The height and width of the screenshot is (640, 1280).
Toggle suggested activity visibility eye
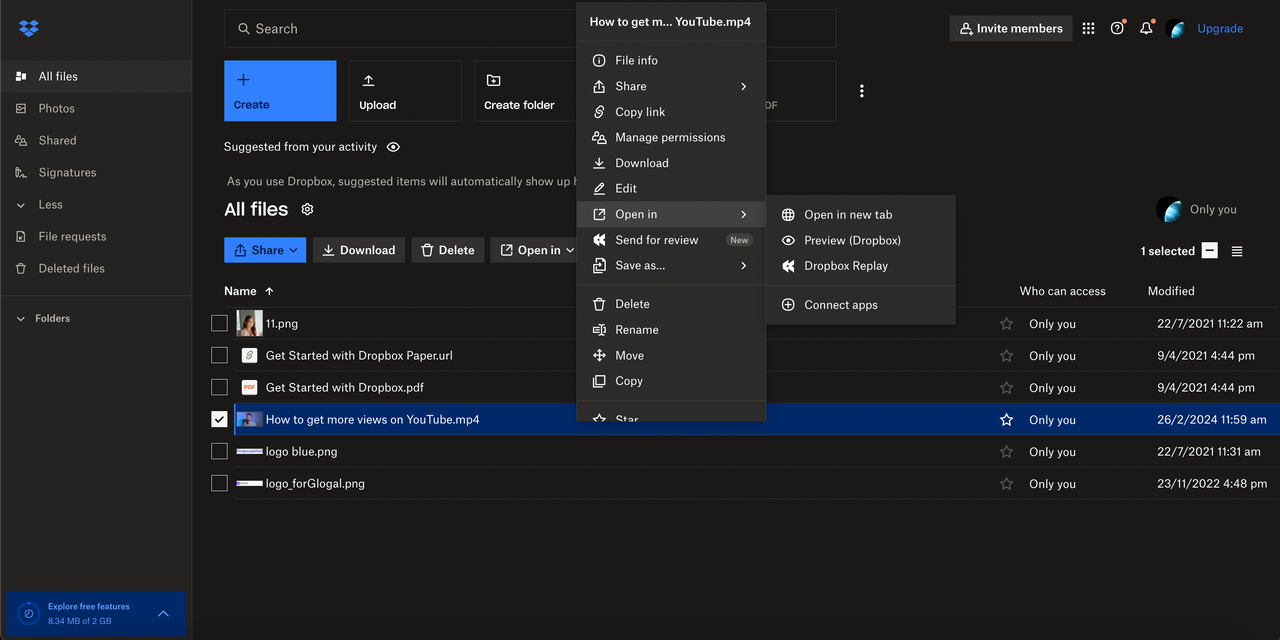[393, 147]
